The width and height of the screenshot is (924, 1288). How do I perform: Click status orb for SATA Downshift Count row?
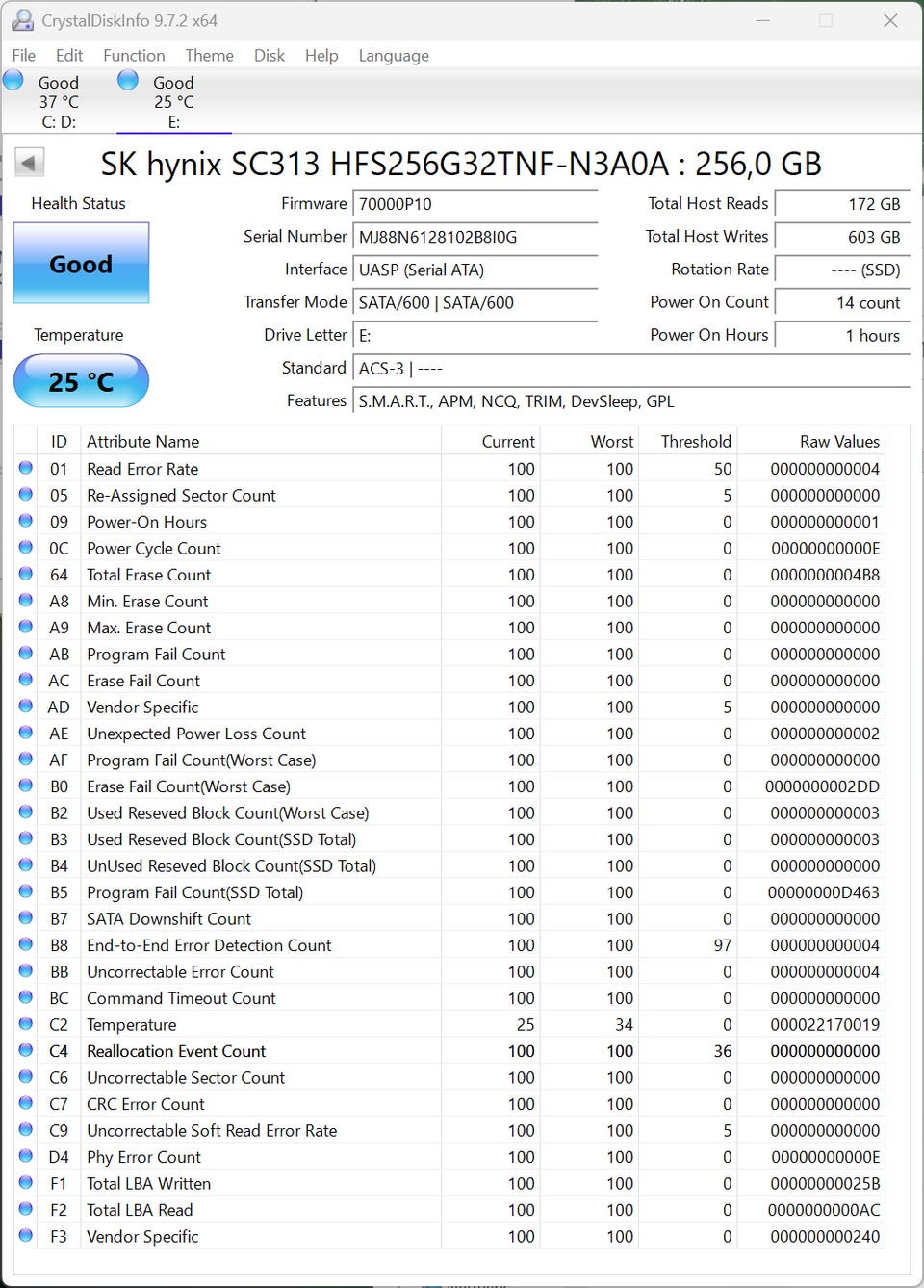[26, 917]
